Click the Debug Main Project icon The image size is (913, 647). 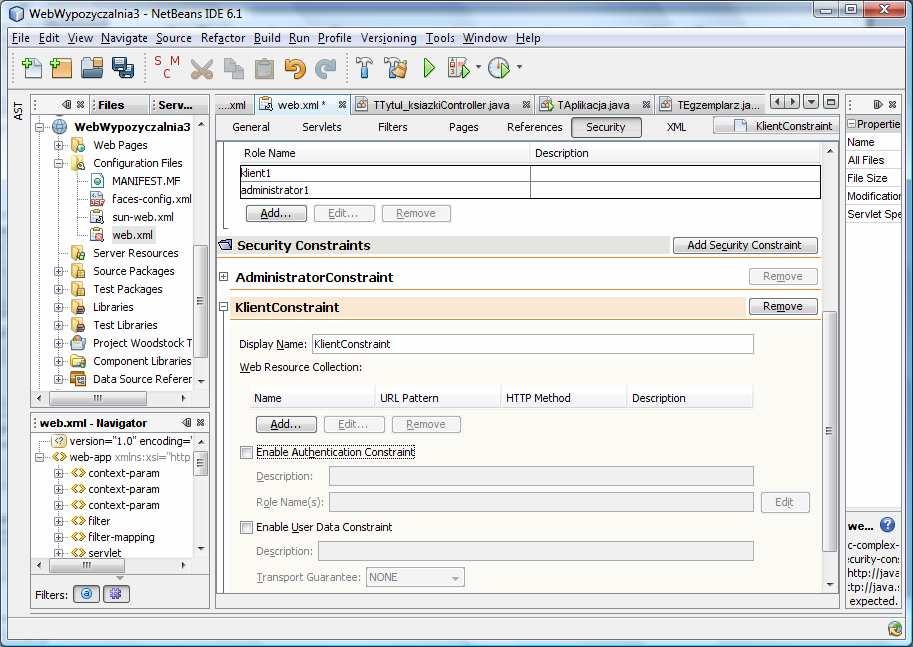tap(459, 68)
